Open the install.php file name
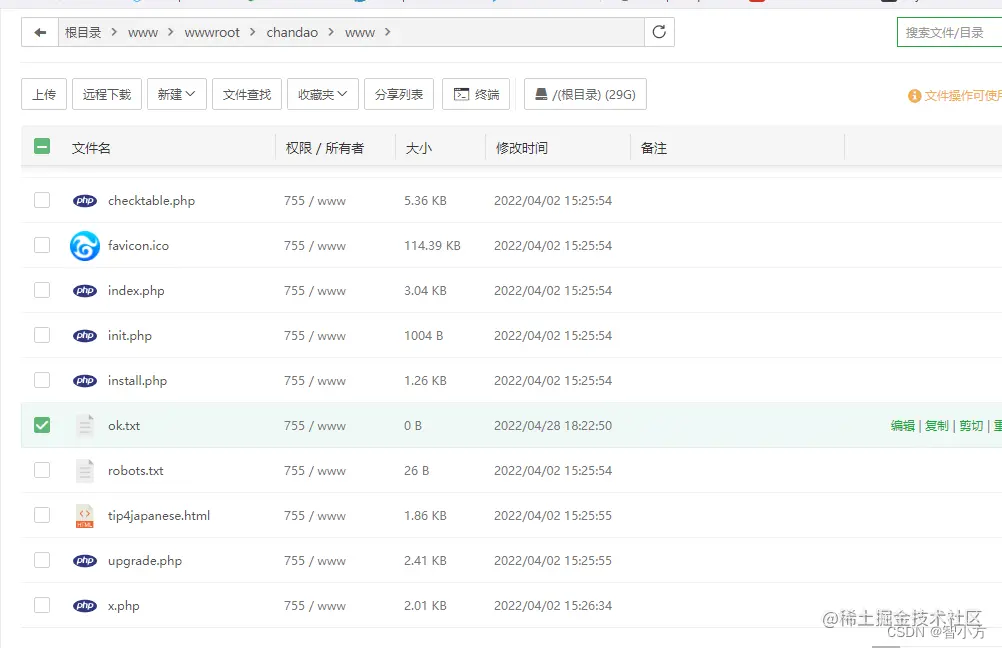 click(137, 381)
